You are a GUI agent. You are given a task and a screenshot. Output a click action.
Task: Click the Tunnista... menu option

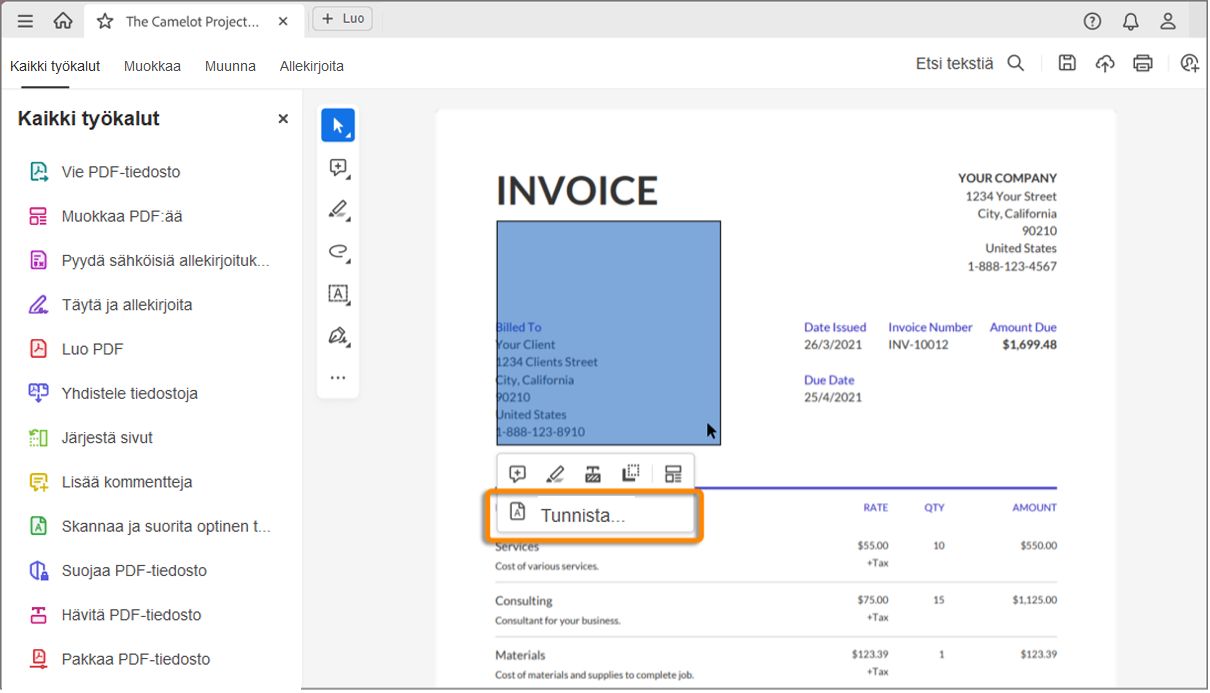pyautogui.click(x=582, y=516)
